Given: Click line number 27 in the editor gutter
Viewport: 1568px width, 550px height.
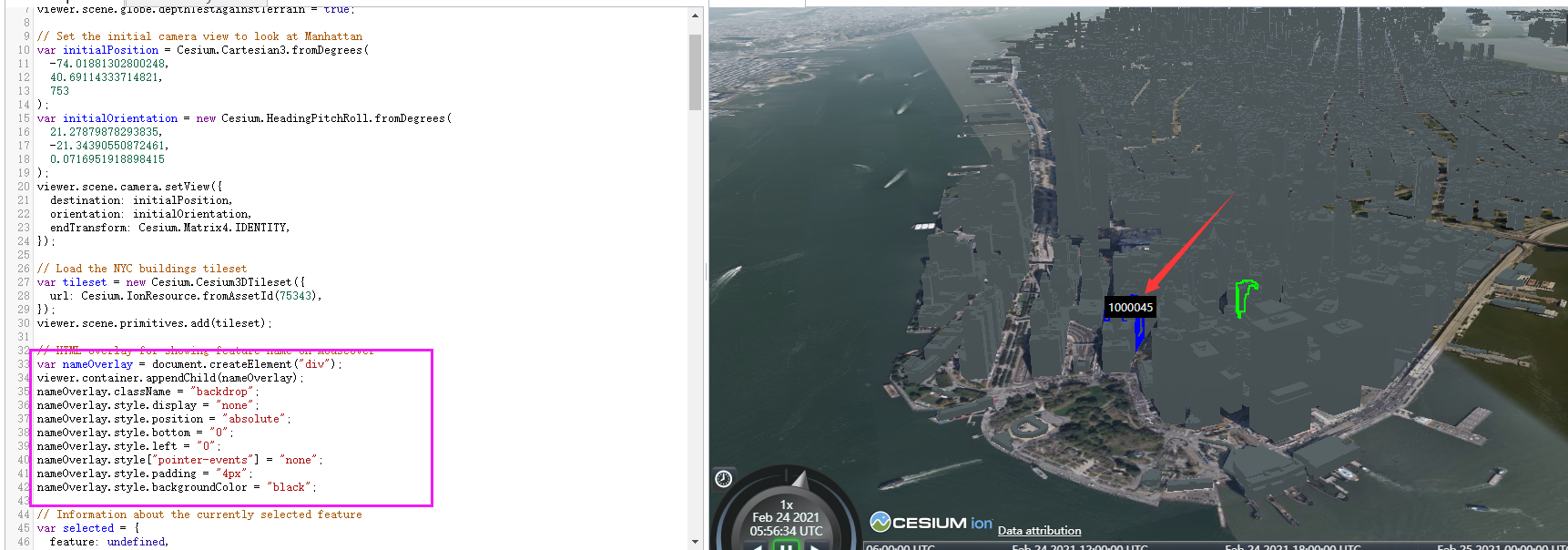Looking at the screenshot, I should pyautogui.click(x=24, y=282).
